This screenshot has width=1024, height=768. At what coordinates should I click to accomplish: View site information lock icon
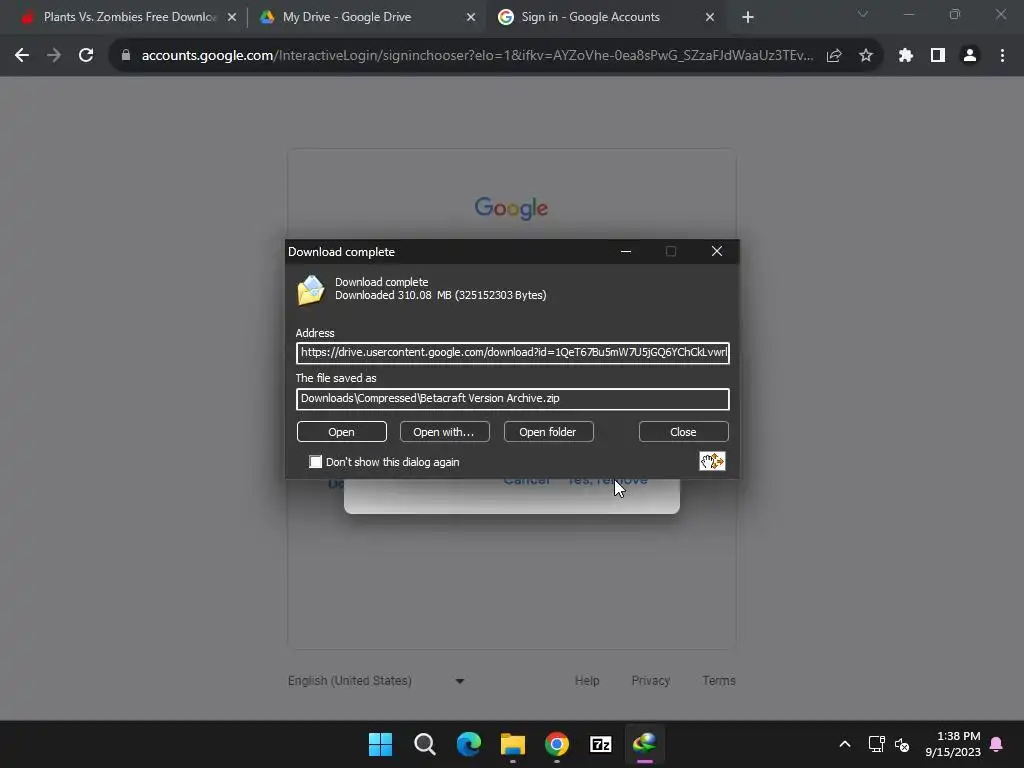coord(126,56)
